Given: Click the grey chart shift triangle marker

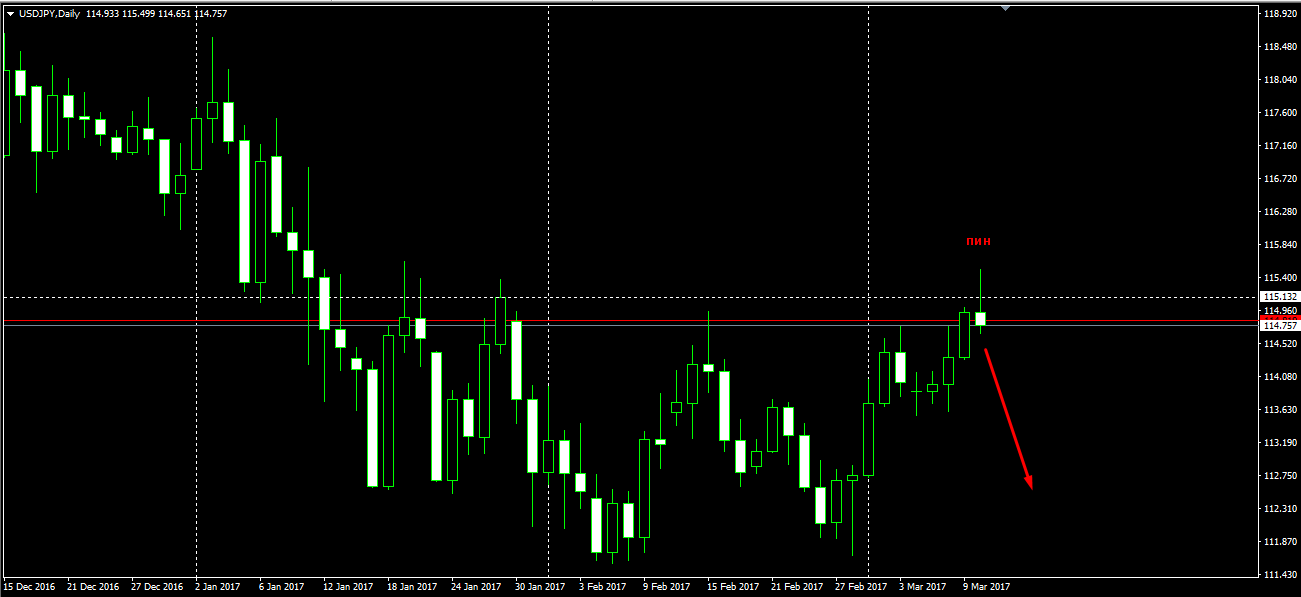Looking at the screenshot, I should [1006, 8].
